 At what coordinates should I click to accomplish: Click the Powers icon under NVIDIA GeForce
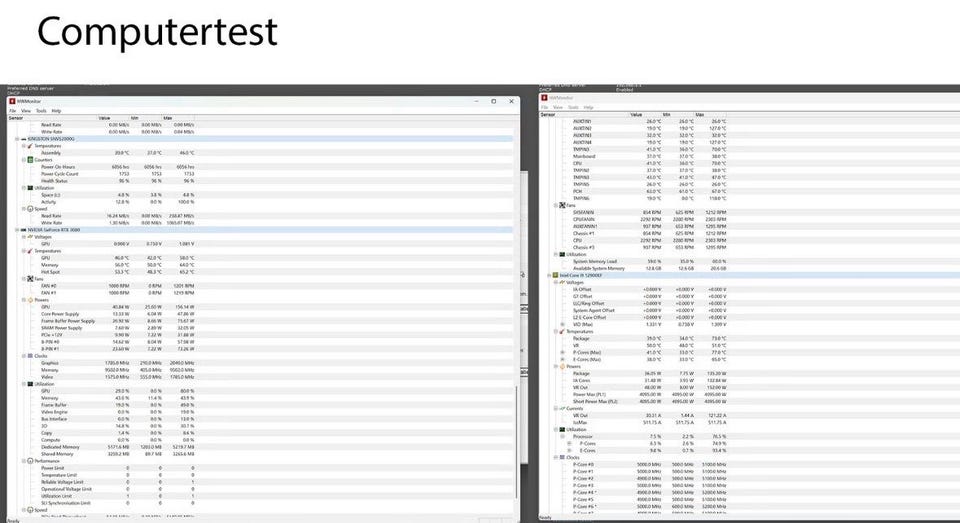(x=30, y=300)
